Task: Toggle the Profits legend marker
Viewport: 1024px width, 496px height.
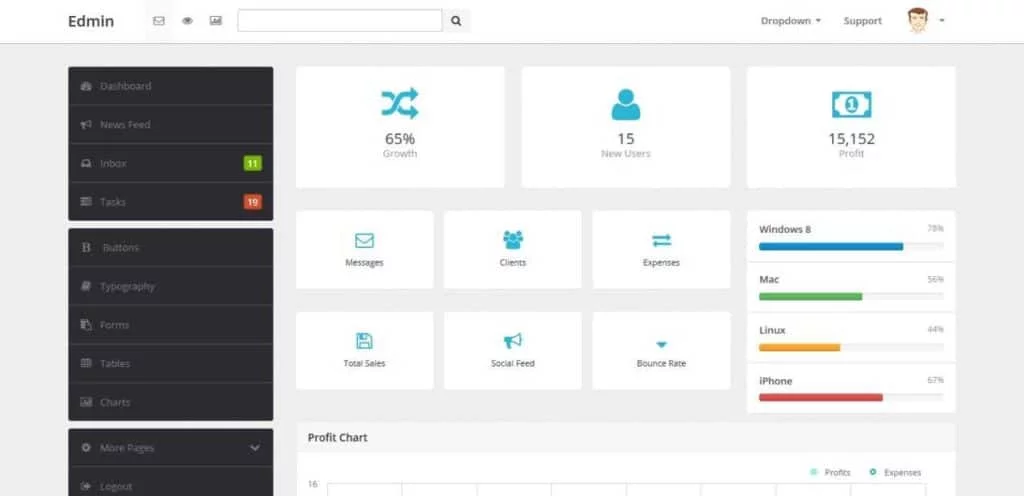Action: [814, 472]
